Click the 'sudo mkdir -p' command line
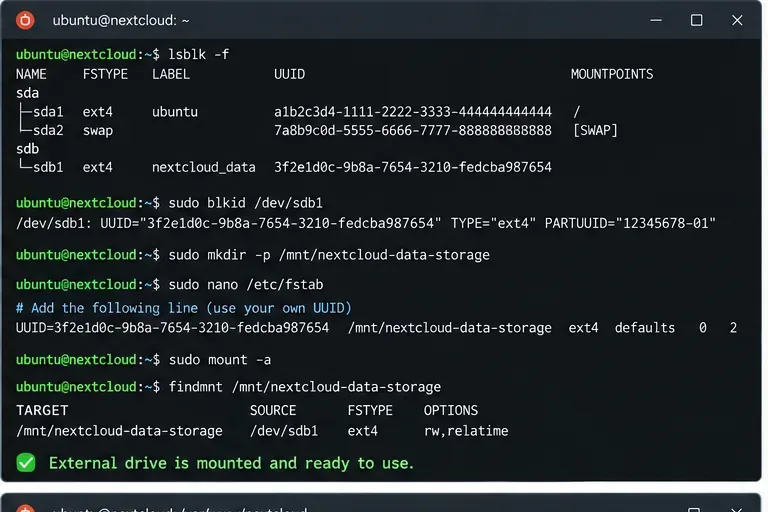The width and height of the screenshot is (768, 512). coord(329,255)
